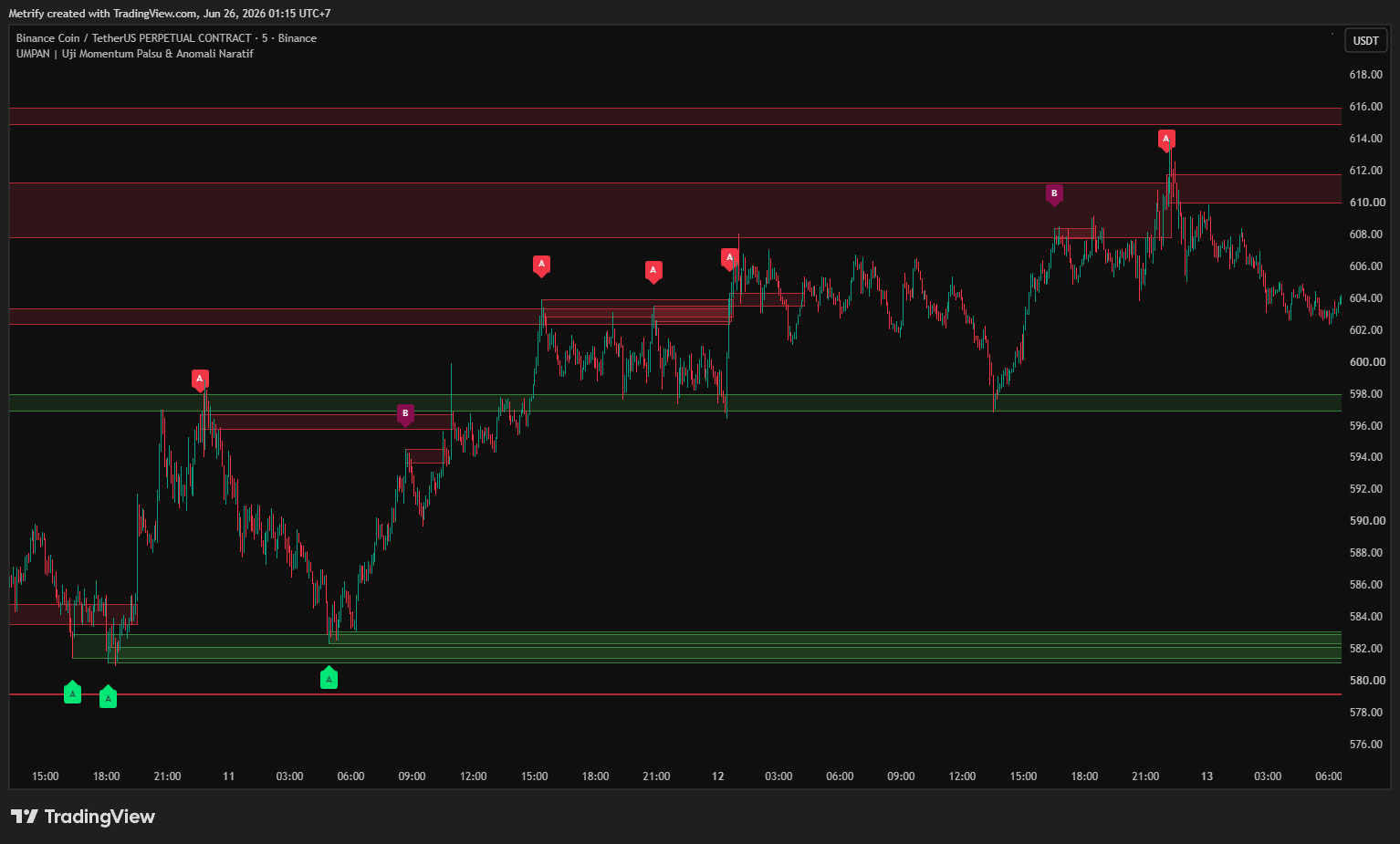Click the 578.00 price axis label

[x=1366, y=713]
